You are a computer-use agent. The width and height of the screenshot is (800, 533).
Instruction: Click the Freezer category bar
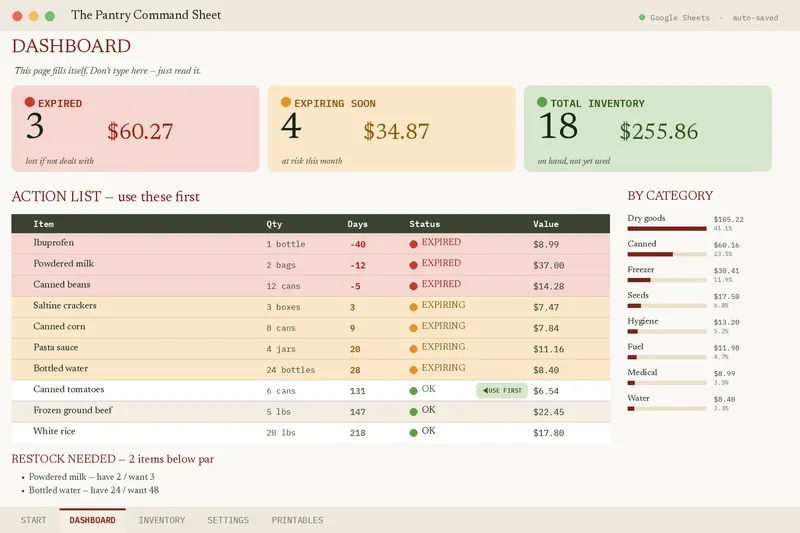click(x=667, y=280)
